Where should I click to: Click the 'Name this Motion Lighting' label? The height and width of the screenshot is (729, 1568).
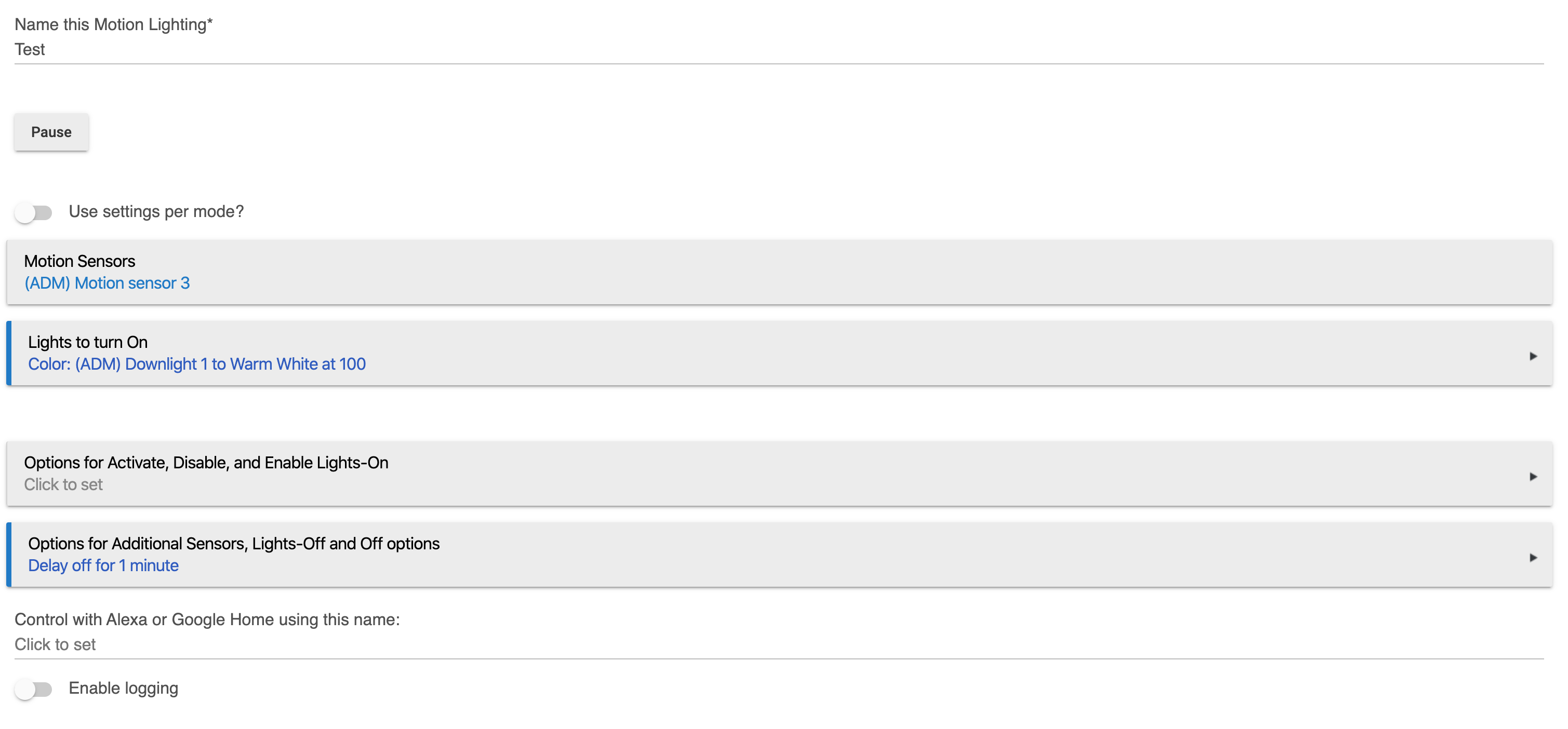tap(114, 24)
